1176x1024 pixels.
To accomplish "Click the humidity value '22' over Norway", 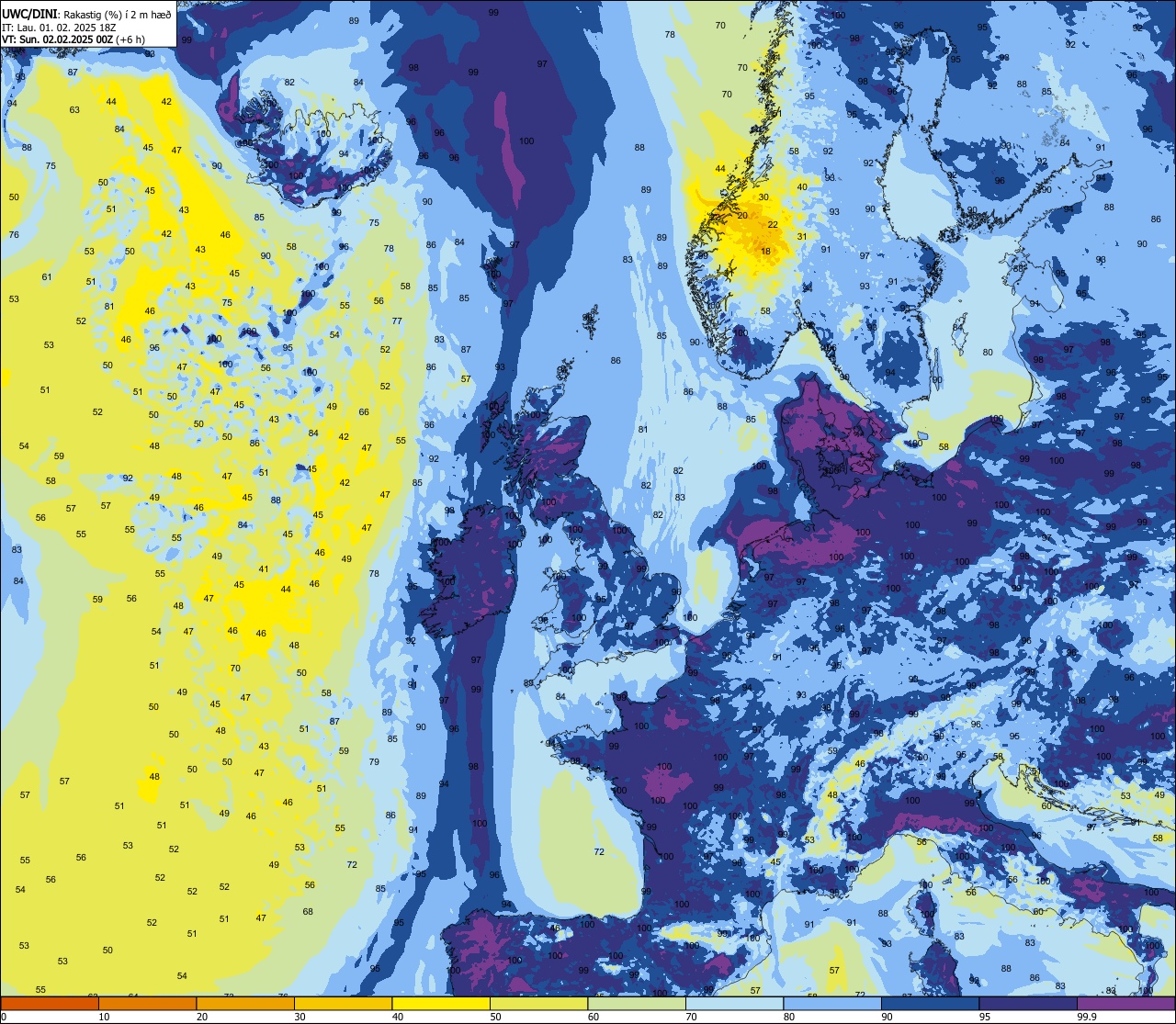I will [x=773, y=225].
